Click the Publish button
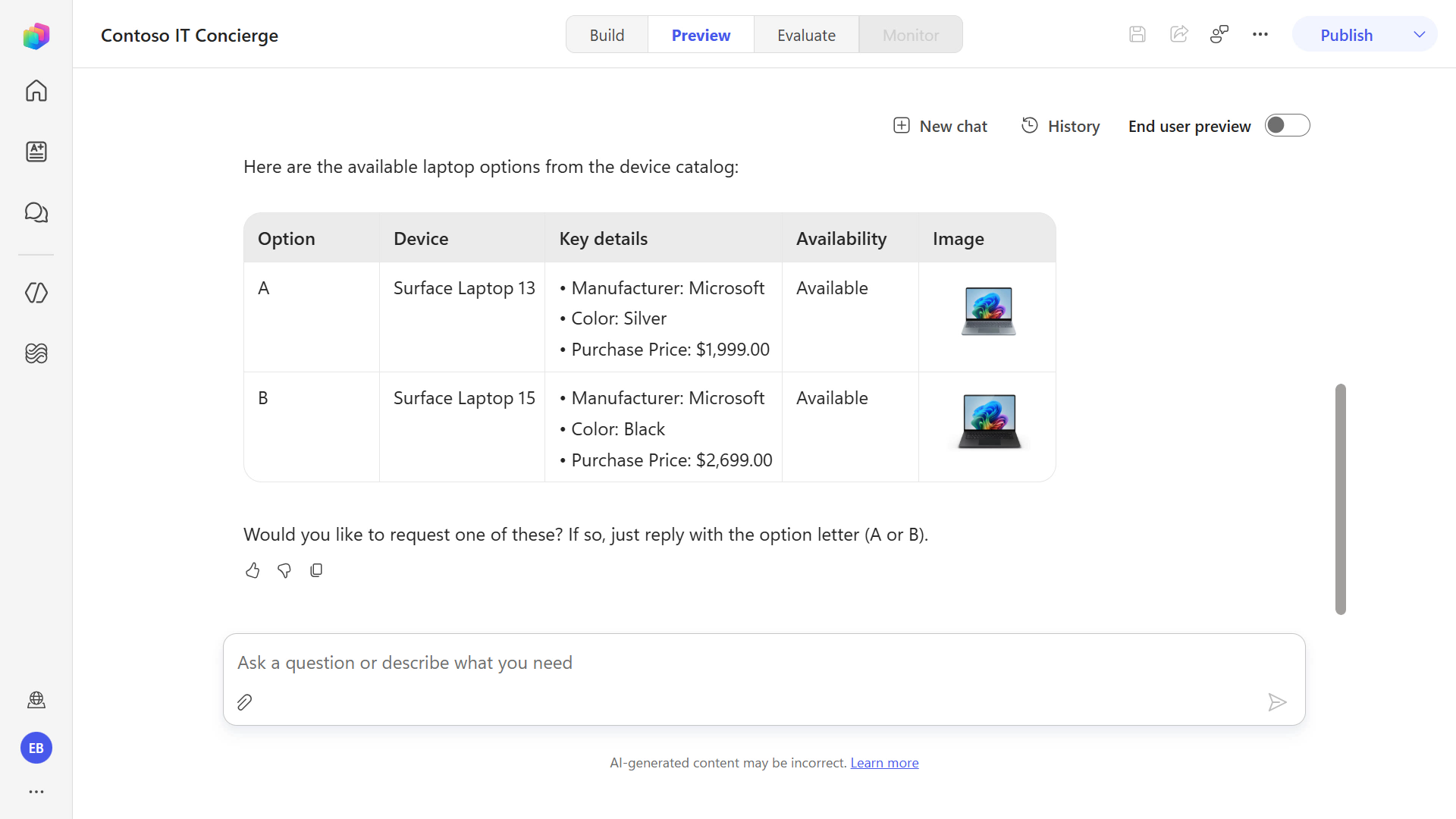The height and width of the screenshot is (819, 1456). tap(1346, 35)
